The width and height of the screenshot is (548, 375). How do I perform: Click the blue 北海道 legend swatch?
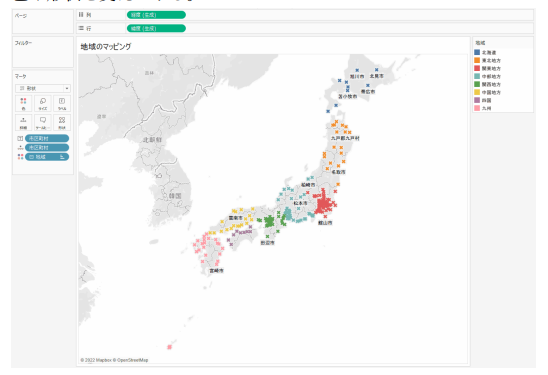click(477, 52)
